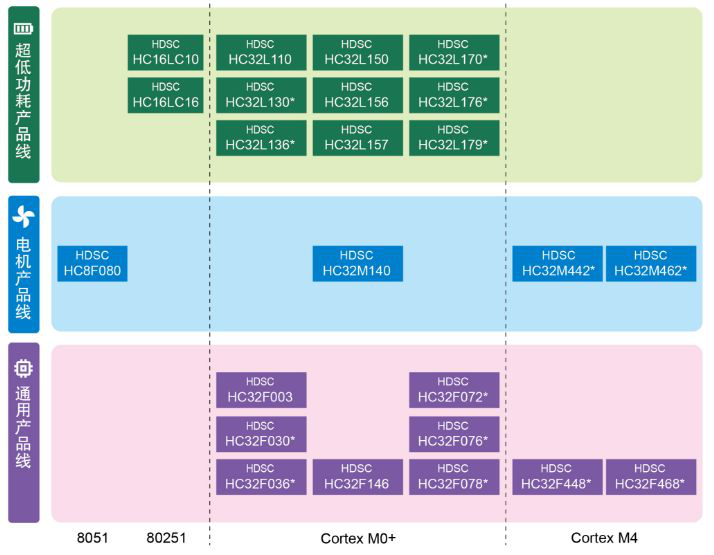Click the HC32F030* product box
This screenshot has width=714, height=555.
click(261, 434)
